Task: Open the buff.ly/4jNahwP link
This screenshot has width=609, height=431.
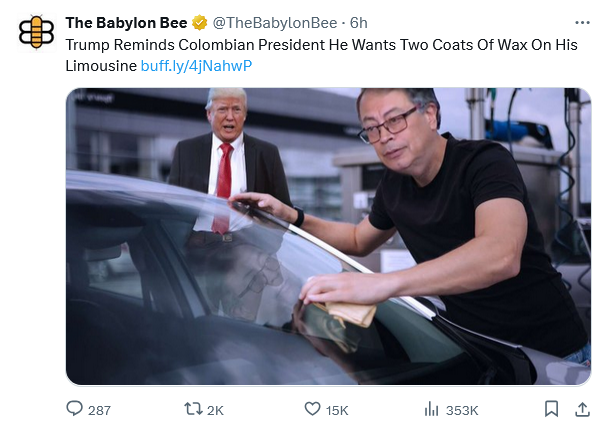Action: (x=196, y=66)
